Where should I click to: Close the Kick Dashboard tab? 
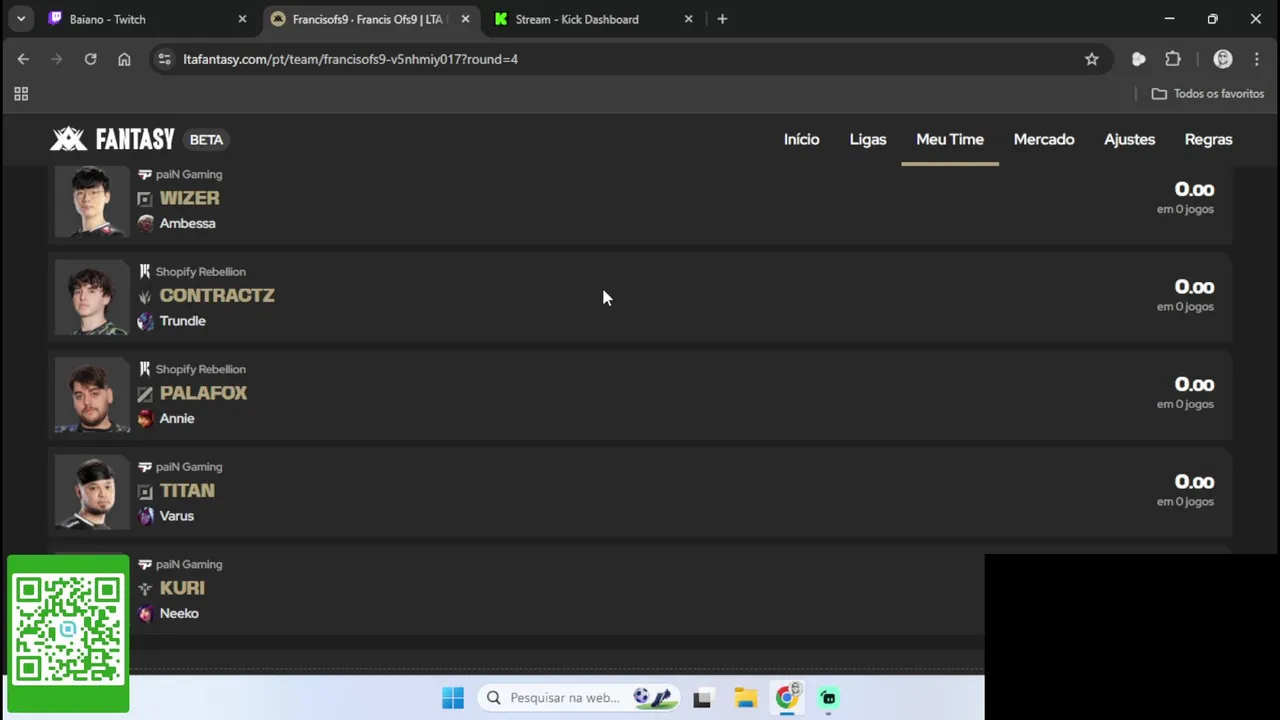coord(688,19)
